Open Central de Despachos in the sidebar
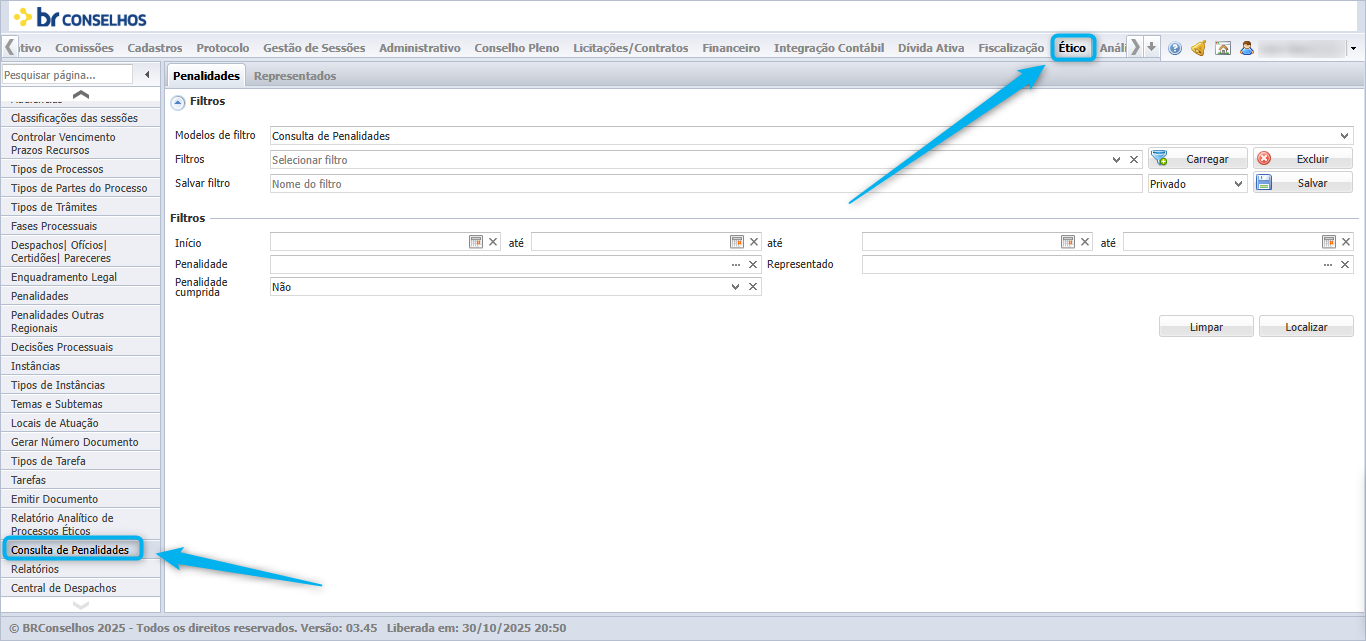The image size is (1366, 641). 80,588
